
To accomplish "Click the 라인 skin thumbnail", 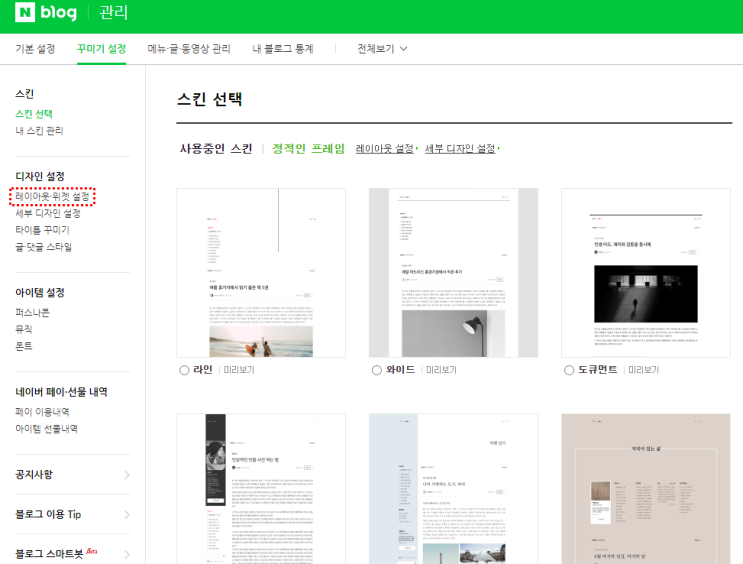I will [x=261, y=273].
